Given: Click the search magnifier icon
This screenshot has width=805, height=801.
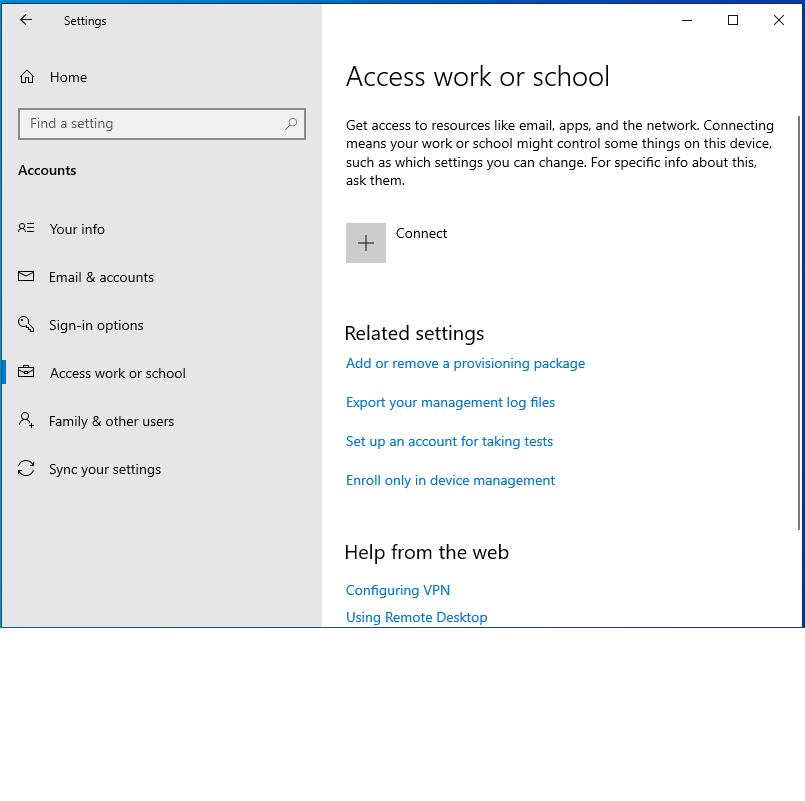Looking at the screenshot, I should click(290, 123).
